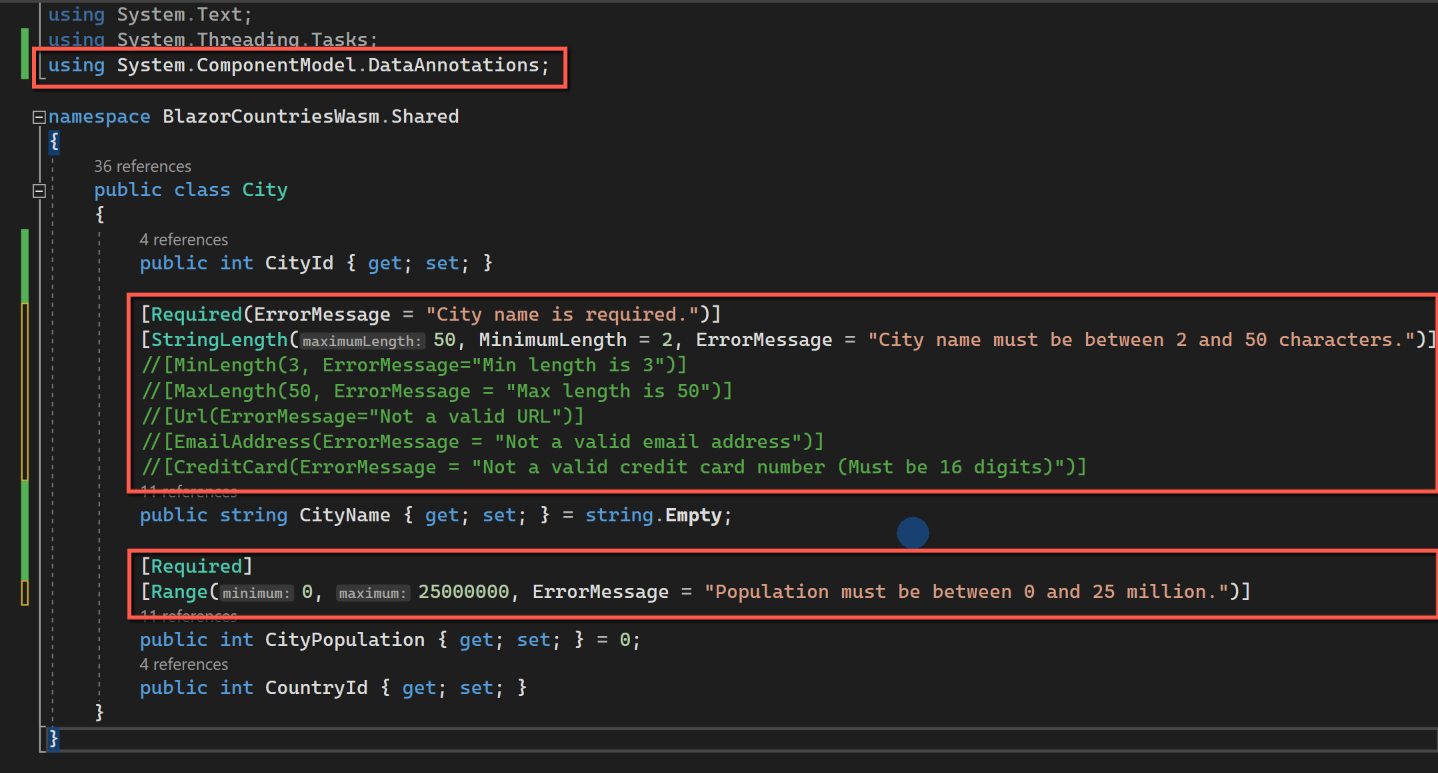Click the minimum inline hint in Range attribute
This screenshot has height=773, width=1438.
click(x=256, y=592)
